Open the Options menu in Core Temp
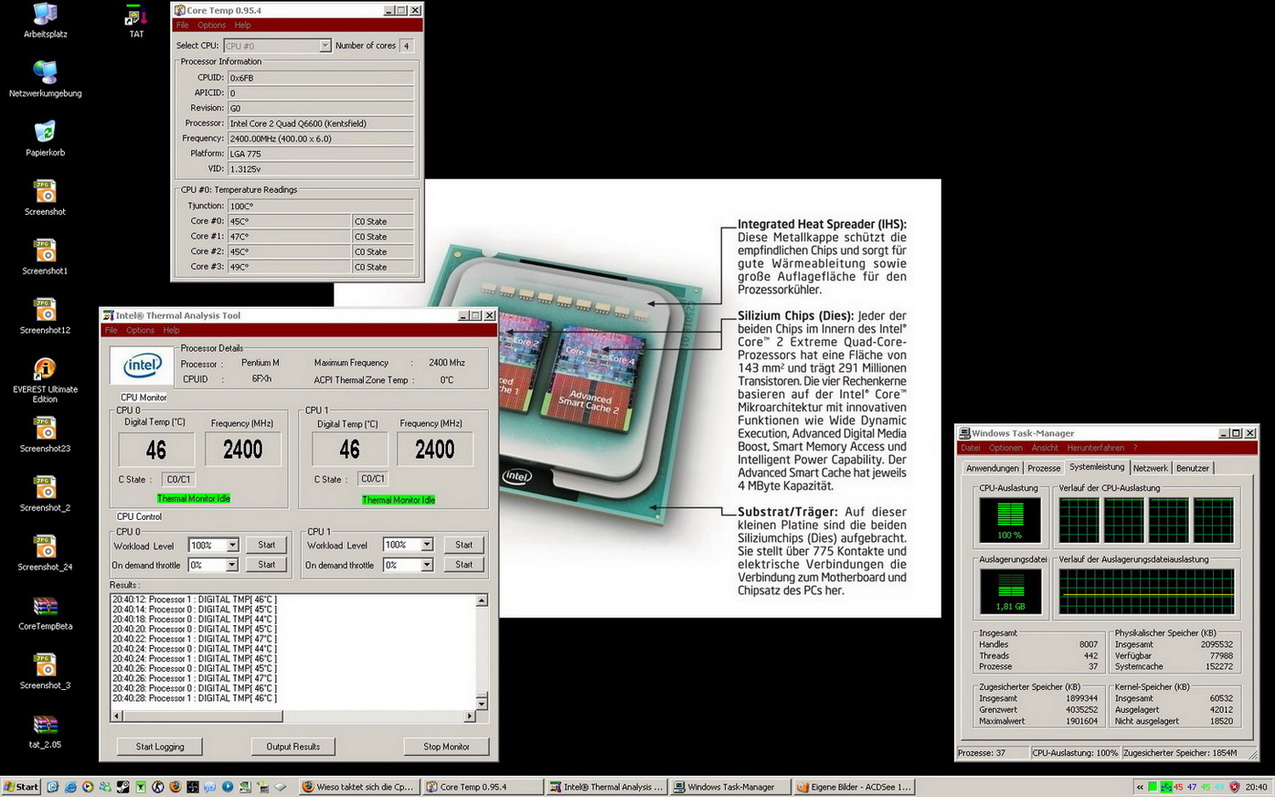 click(x=211, y=25)
